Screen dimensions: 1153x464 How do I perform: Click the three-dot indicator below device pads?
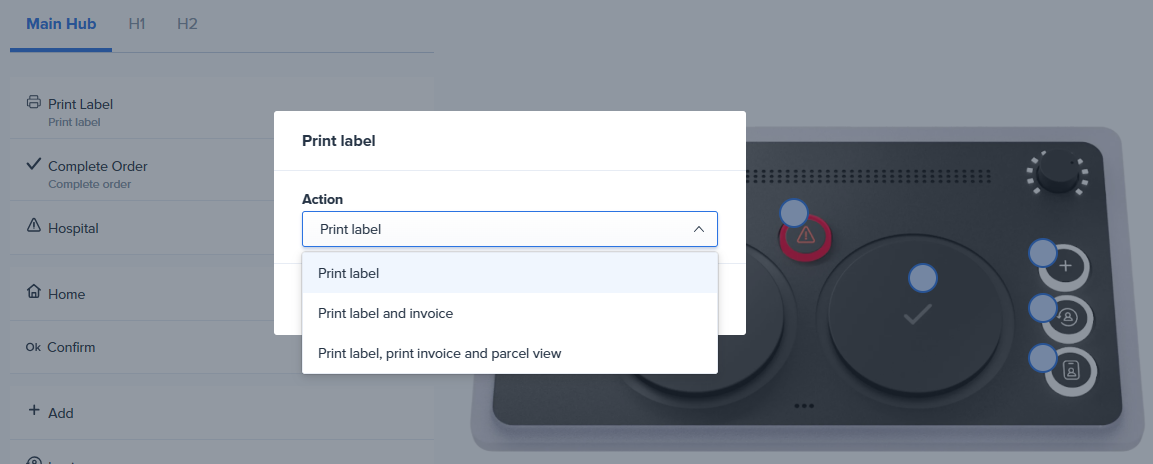click(804, 406)
